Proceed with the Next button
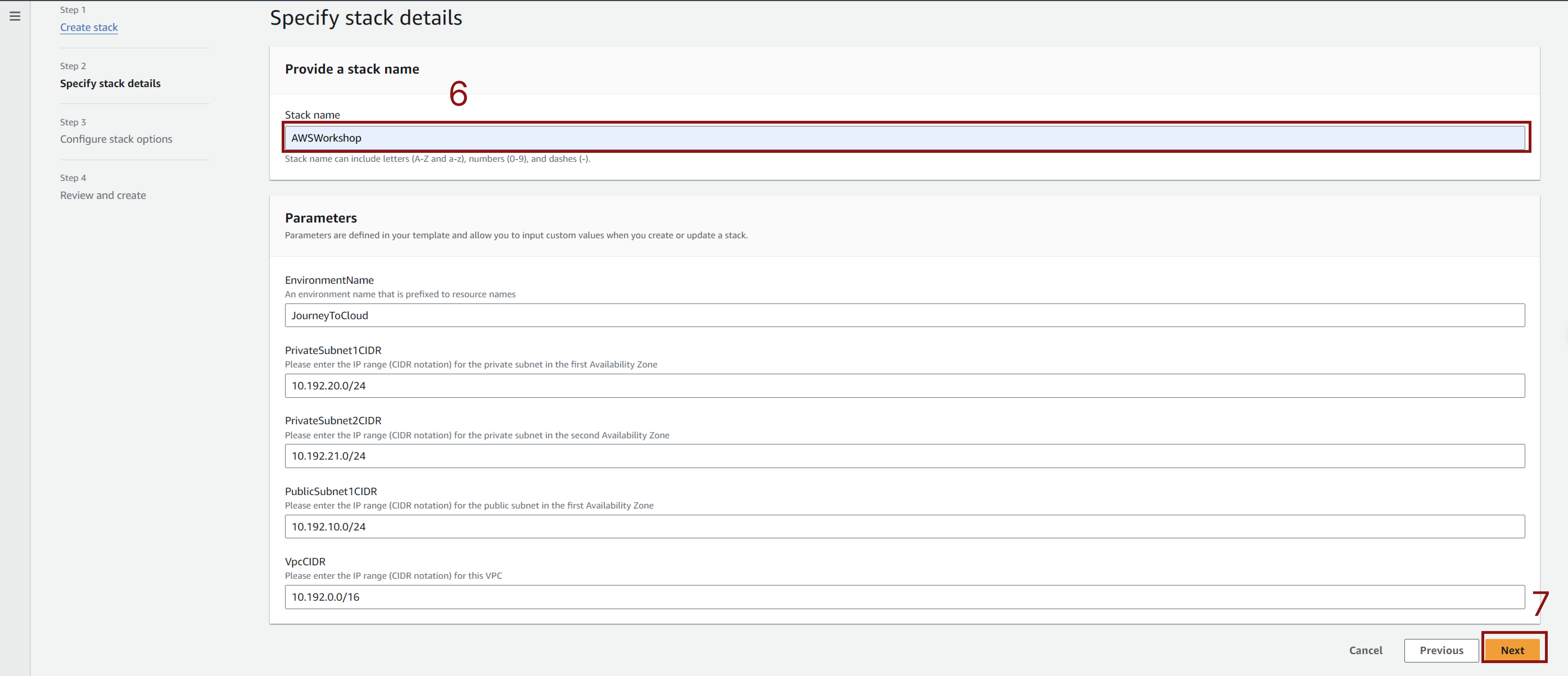The width and height of the screenshot is (1568, 676). click(1512, 650)
